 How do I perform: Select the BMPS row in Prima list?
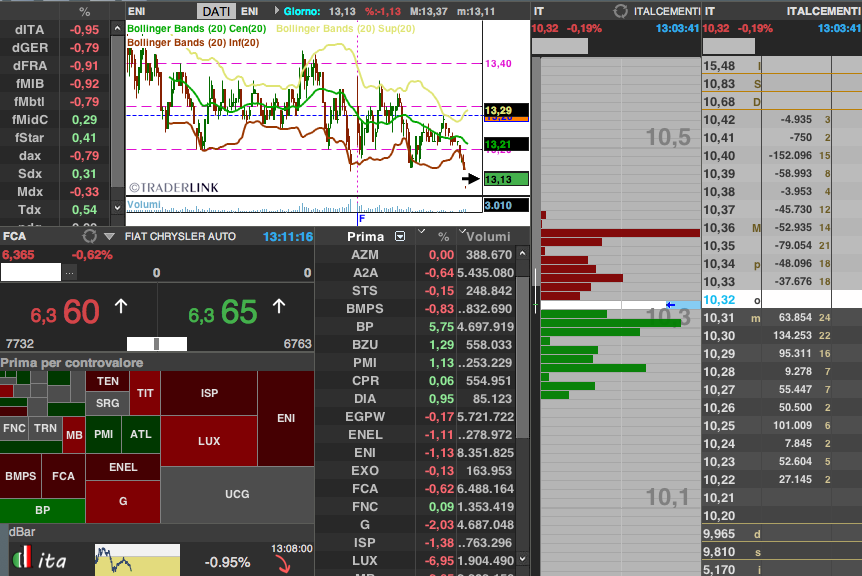pos(416,308)
